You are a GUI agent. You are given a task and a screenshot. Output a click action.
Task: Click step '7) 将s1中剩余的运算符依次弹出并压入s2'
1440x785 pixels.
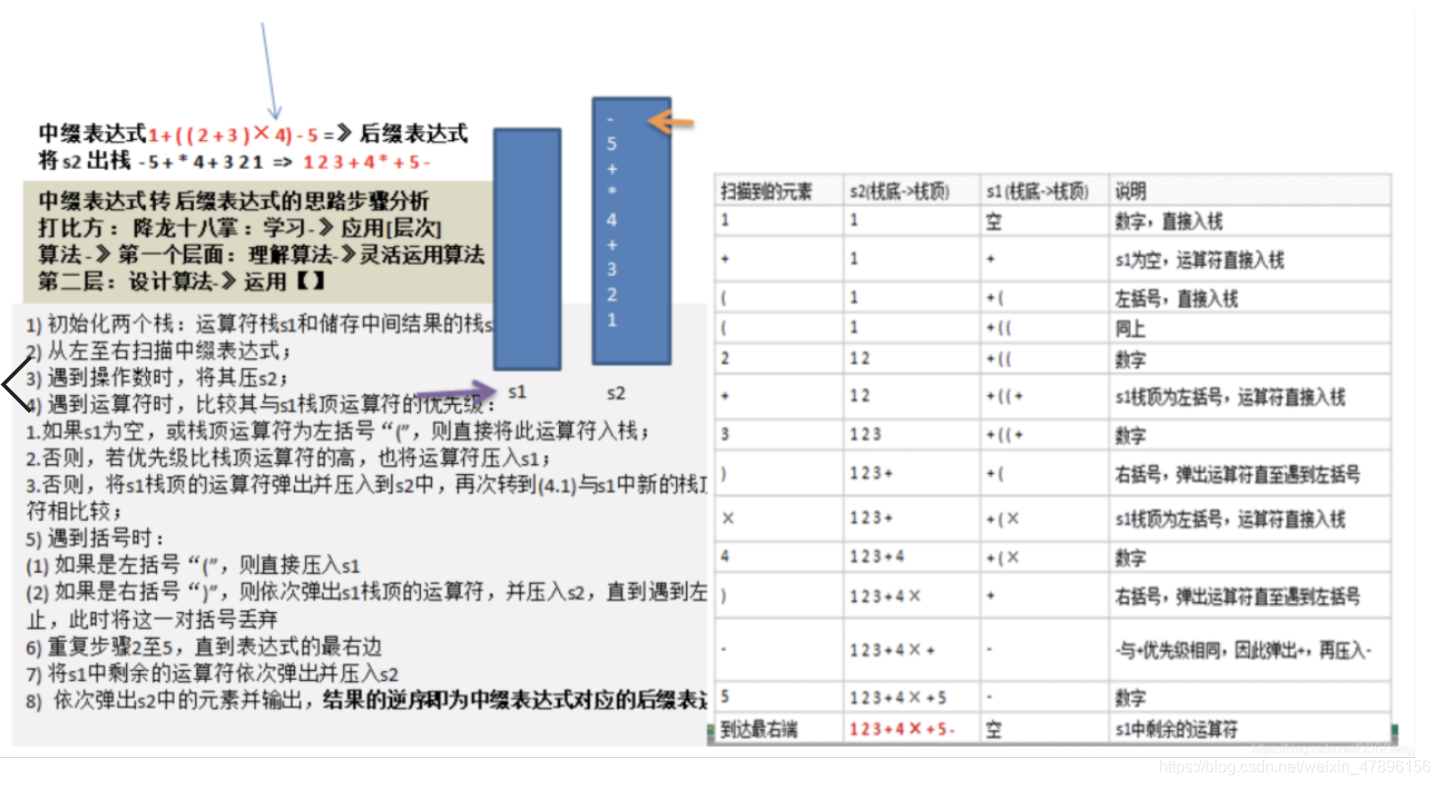212,673
